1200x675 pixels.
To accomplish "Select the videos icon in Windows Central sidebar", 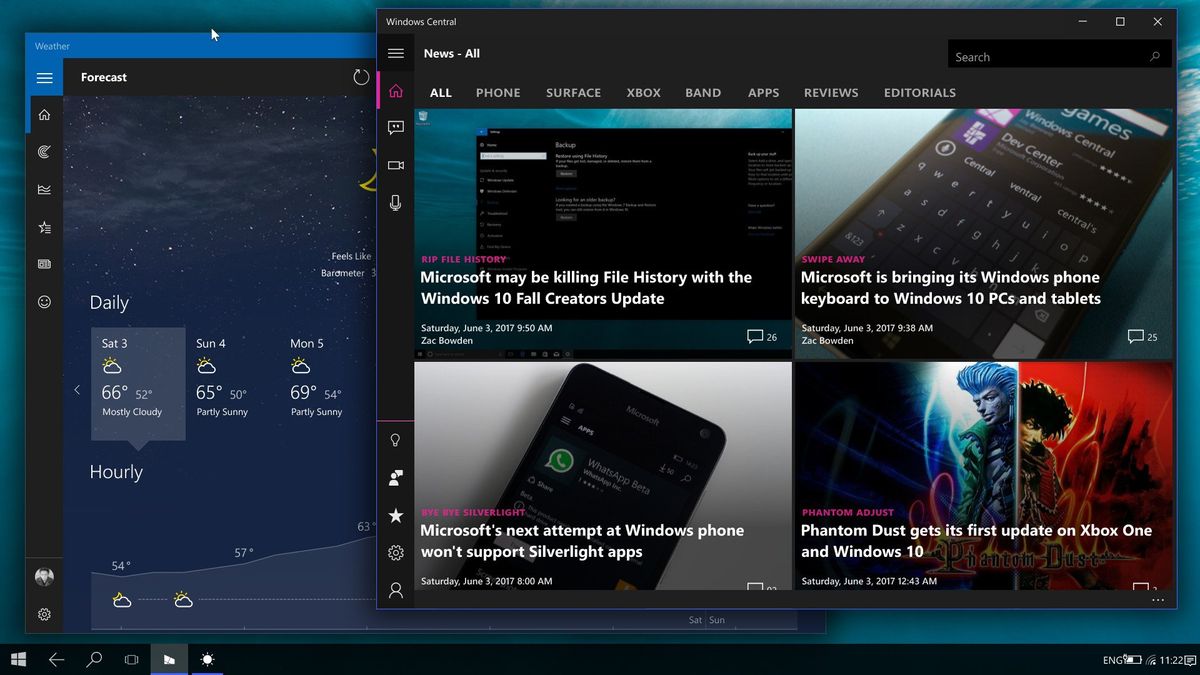I will pos(395,165).
